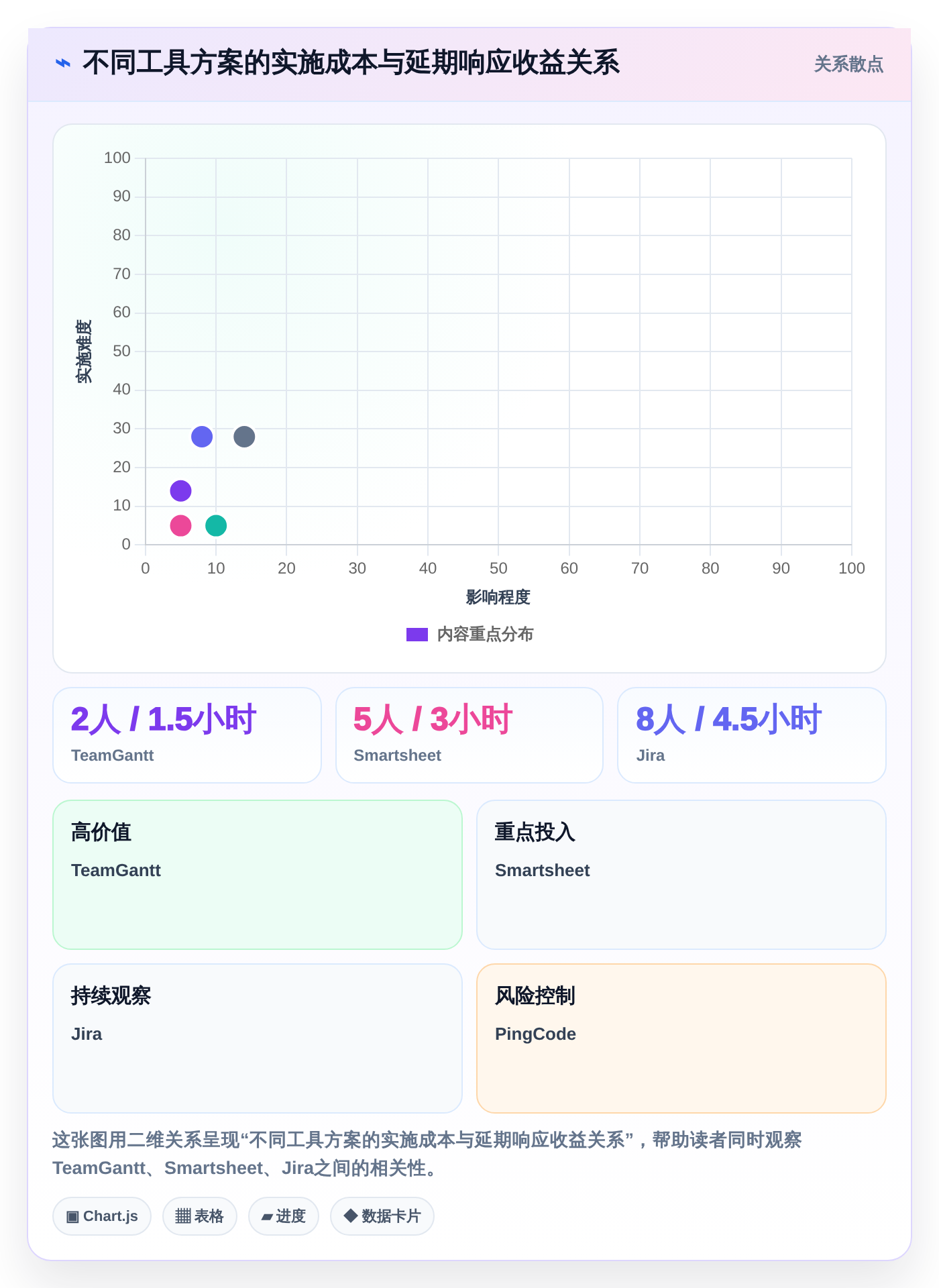The width and height of the screenshot is (939, 1288).
Task: Select the indigo scatter point near 30
Action: (202, 437)
